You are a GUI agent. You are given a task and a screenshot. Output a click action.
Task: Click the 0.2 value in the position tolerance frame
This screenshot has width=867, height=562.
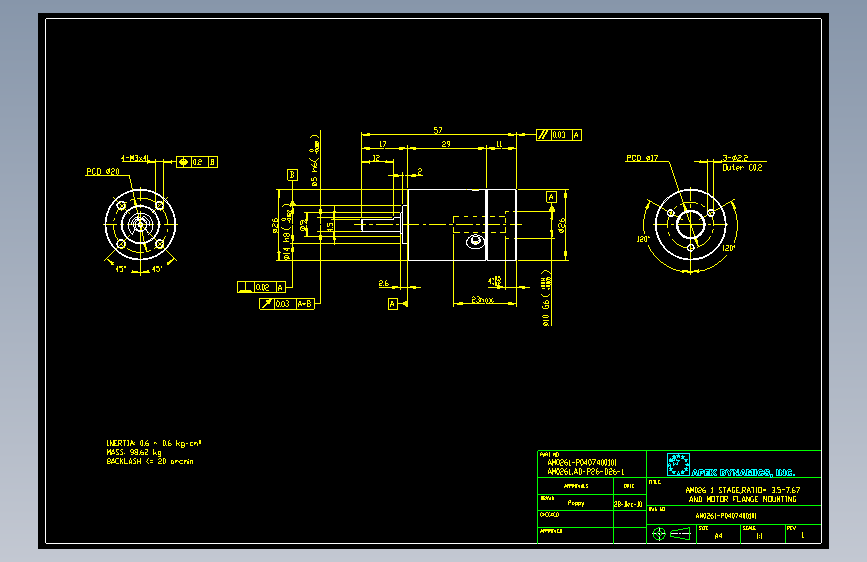(197, 162)
